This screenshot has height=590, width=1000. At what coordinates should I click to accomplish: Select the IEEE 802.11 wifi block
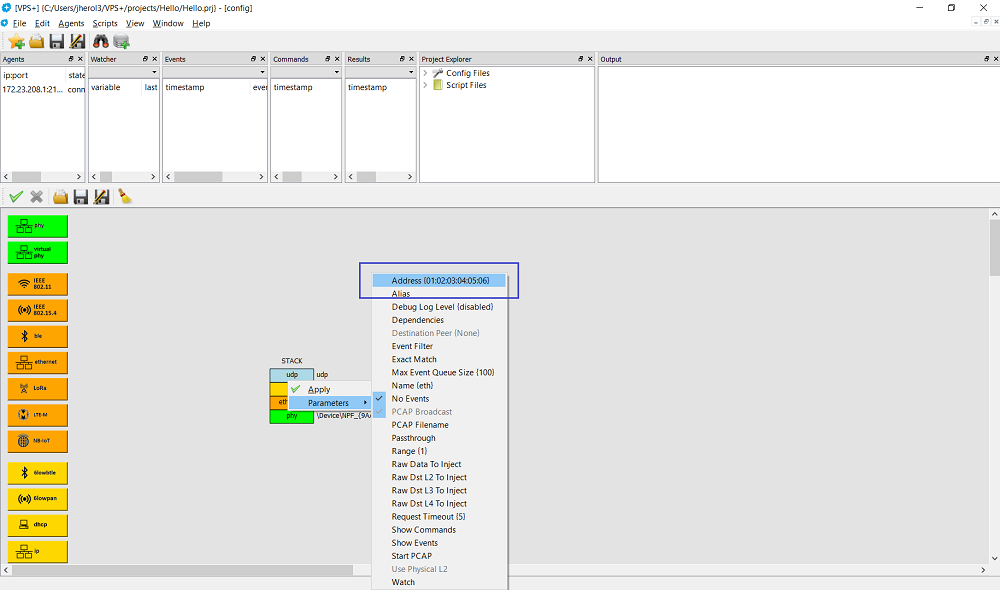pyautogui.click(x=38, y=283)
